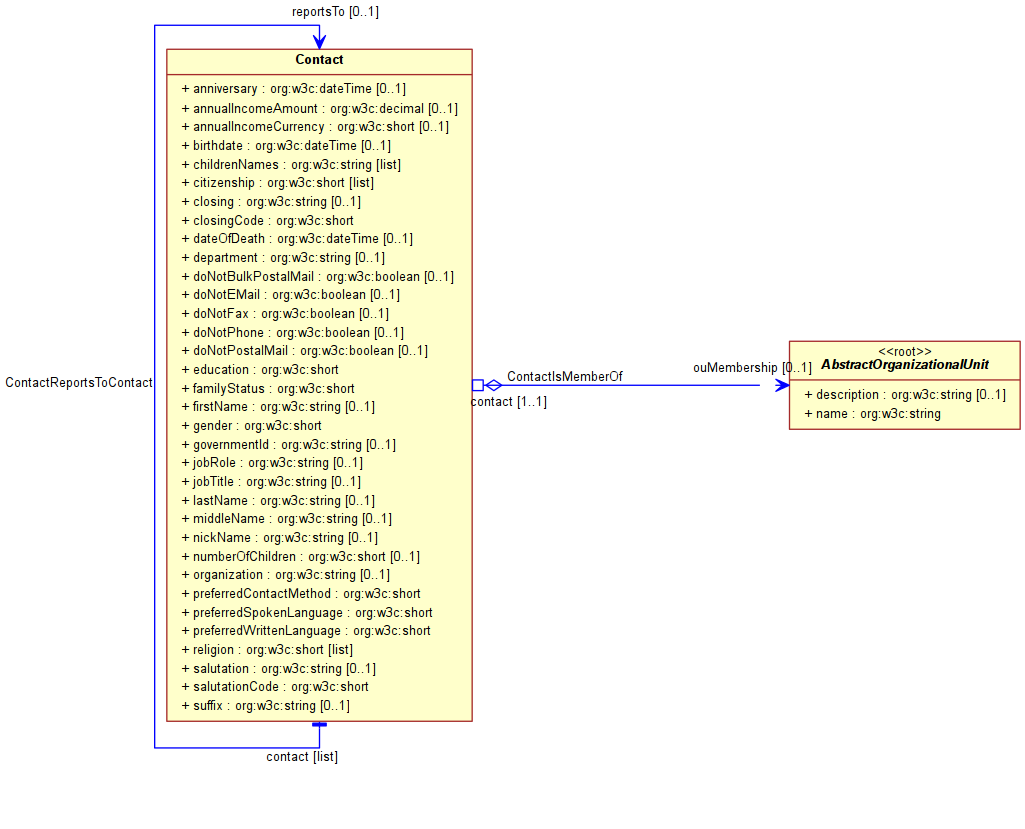Screen dimensions: 1025x829
Task: Select the AbstractOrganizationalUnit class title
Action: coord(905,365)
